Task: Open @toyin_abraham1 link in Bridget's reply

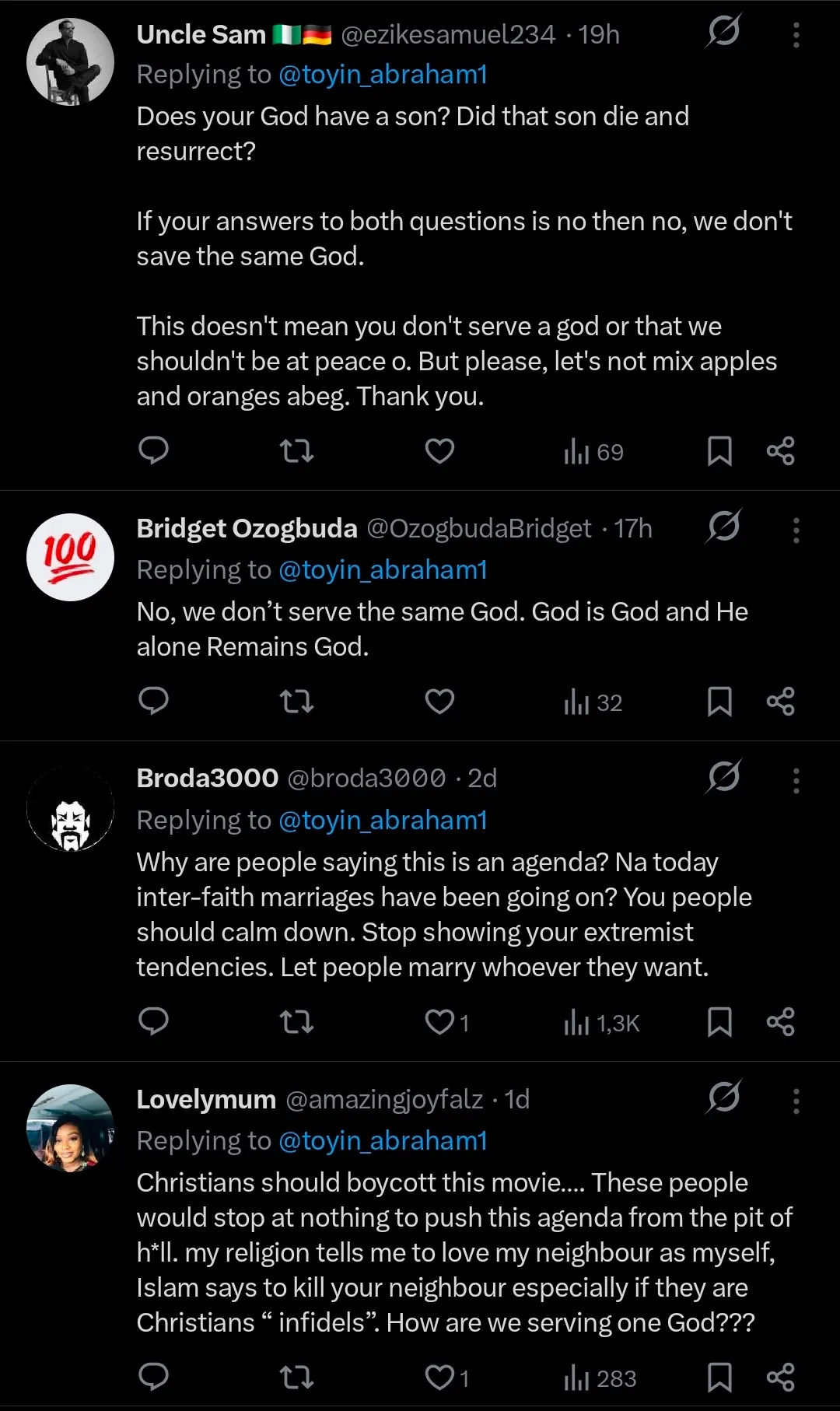Action: click(x=383, y=570)
